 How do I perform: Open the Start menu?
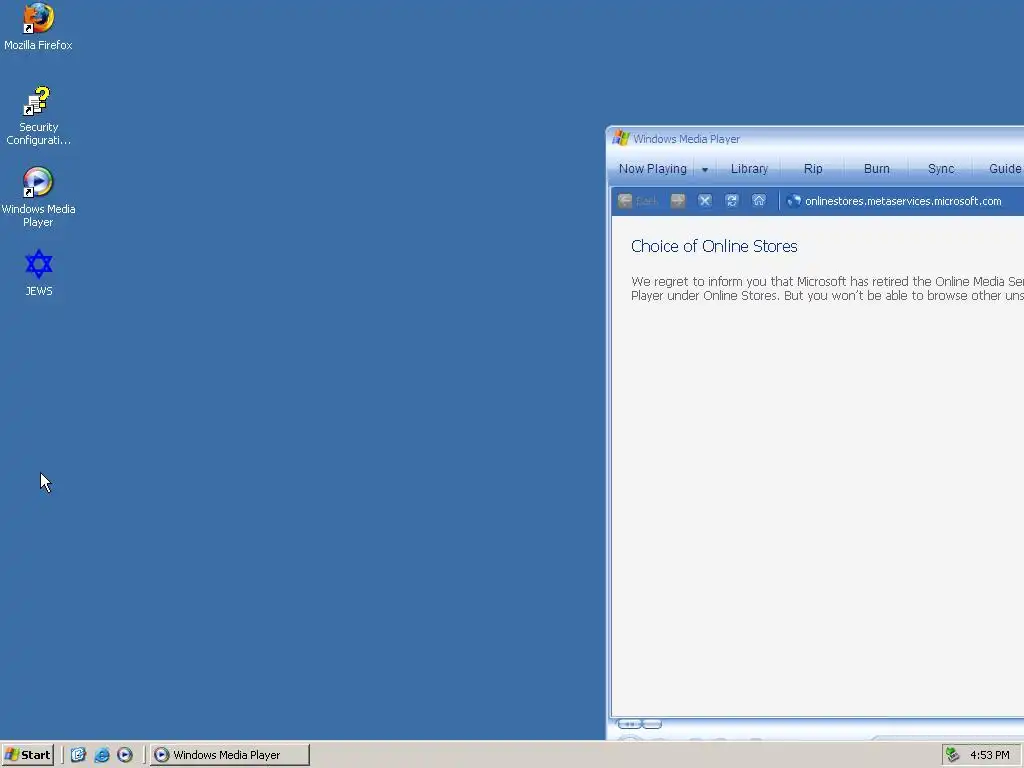[27, 755]
